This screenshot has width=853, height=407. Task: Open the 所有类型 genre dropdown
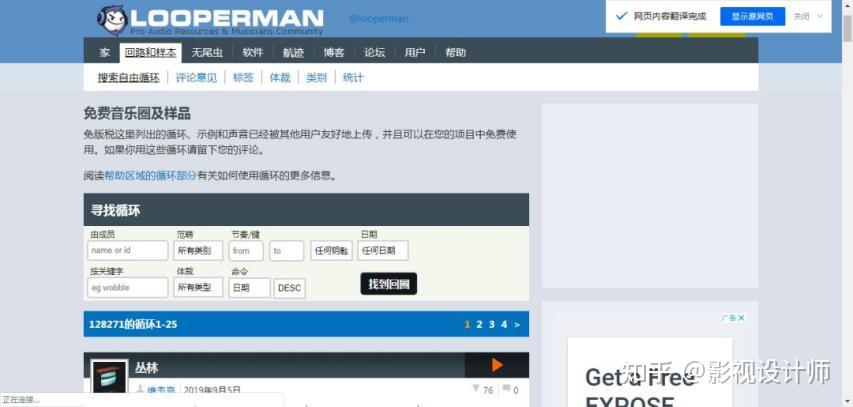198,287
